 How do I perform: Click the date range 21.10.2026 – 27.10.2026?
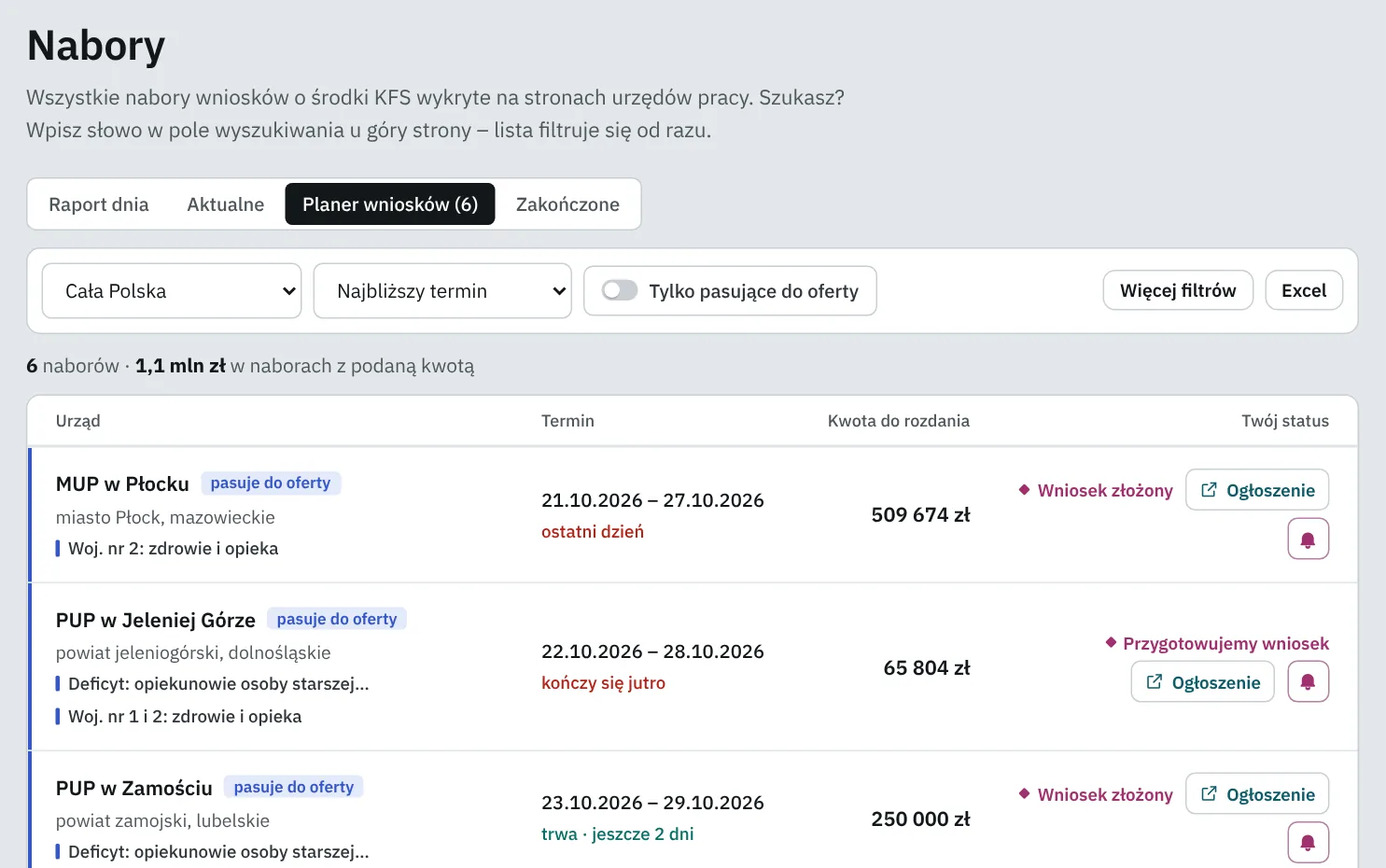pyautogui.click(x=652, y=500)
